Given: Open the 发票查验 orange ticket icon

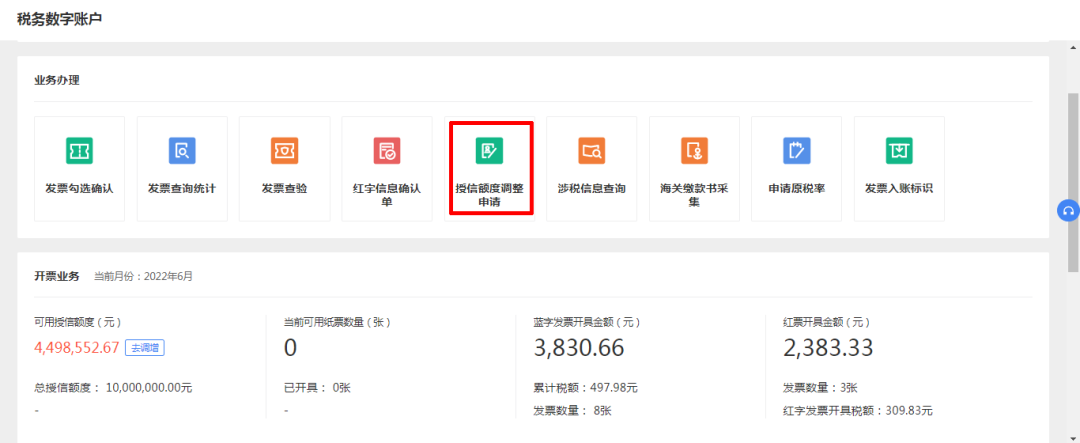Looking at the screenshot, I should (x=284, y=150).
